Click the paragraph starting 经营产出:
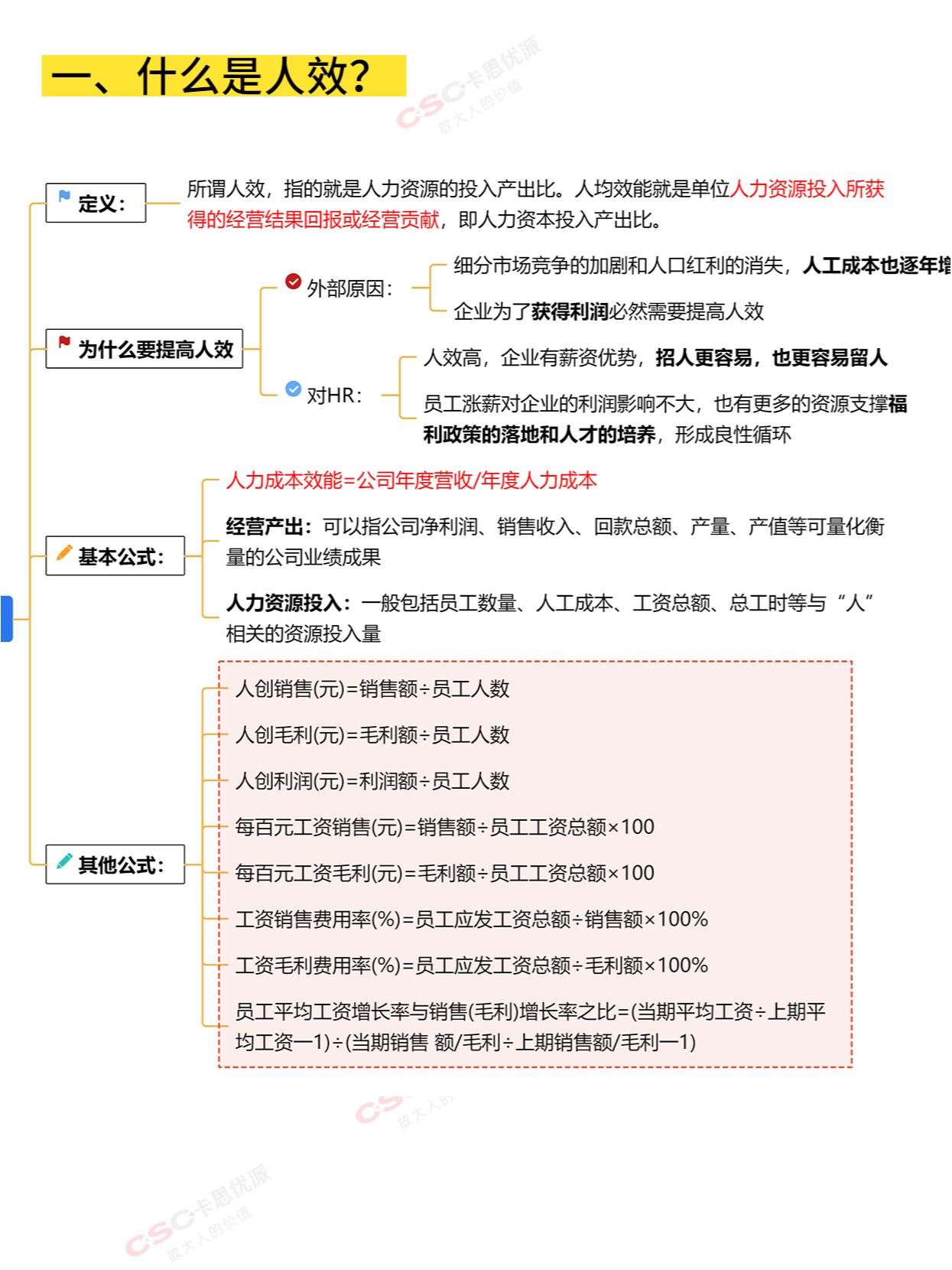This screenshot has height=1270, width=952. (x=555, y=542)
